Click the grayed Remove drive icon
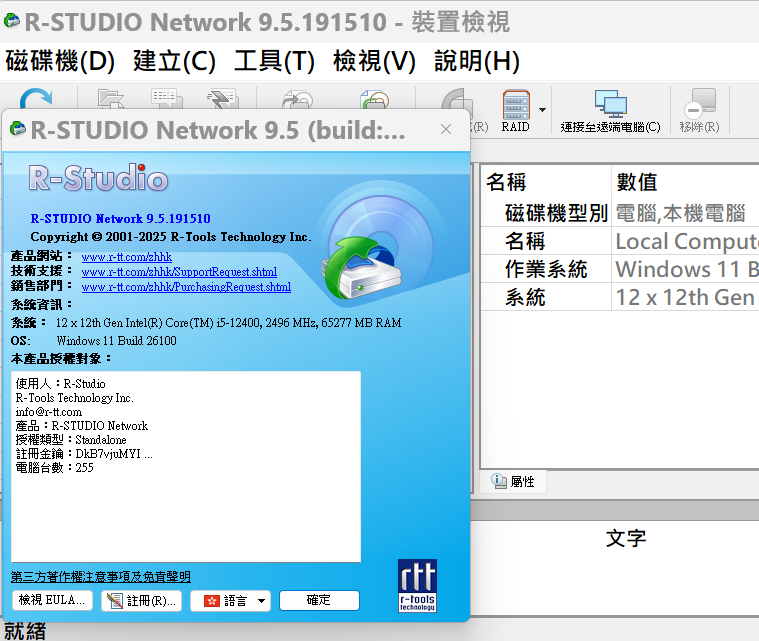Image resolution: width=759 pixels, height=641 pixels. pyautogui.click(x=700, y=104)
